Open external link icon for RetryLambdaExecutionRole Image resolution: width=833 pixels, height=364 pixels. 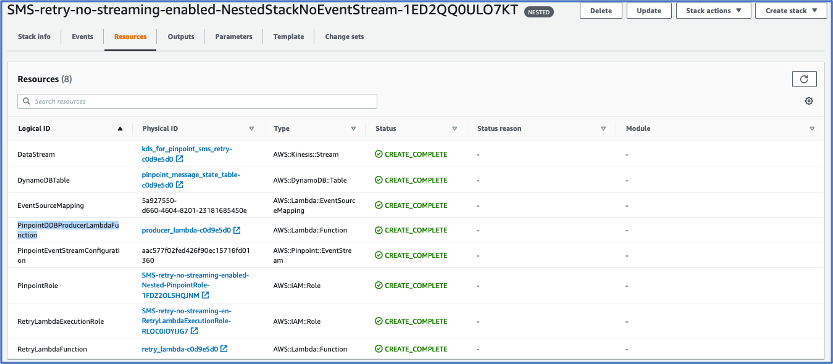[x=194, y=331]
